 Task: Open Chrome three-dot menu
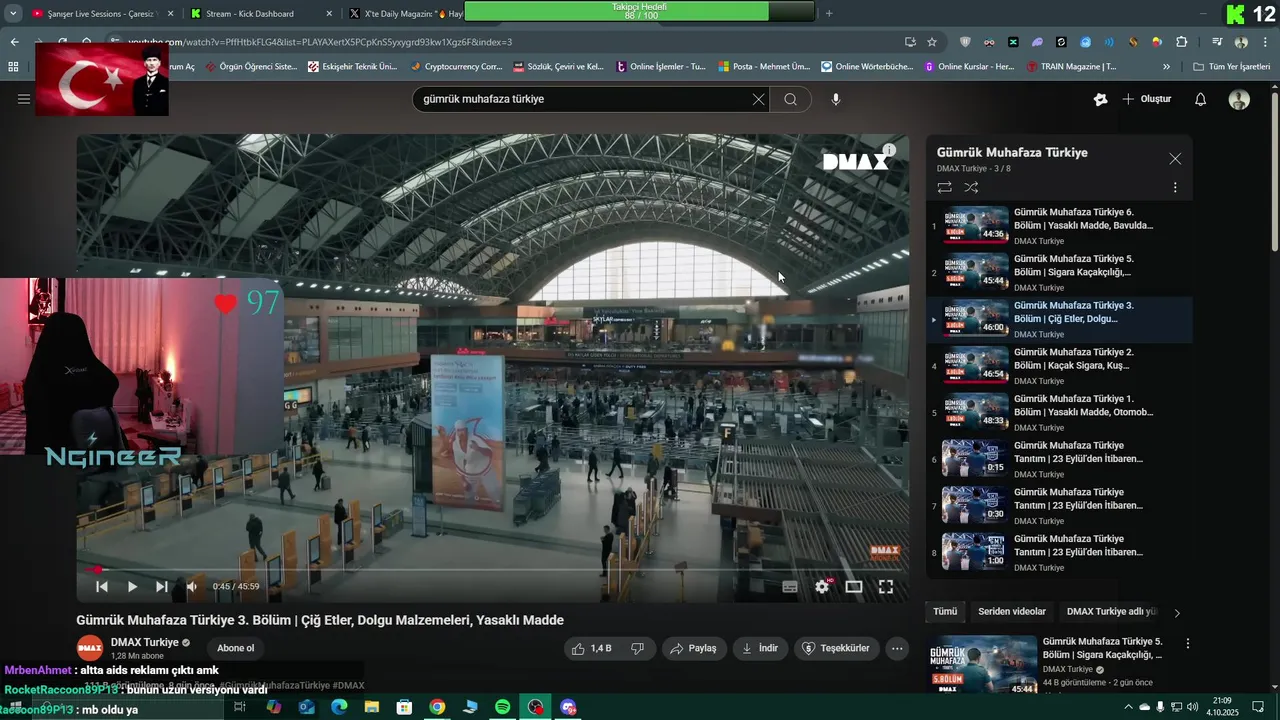coord(1264,42)
